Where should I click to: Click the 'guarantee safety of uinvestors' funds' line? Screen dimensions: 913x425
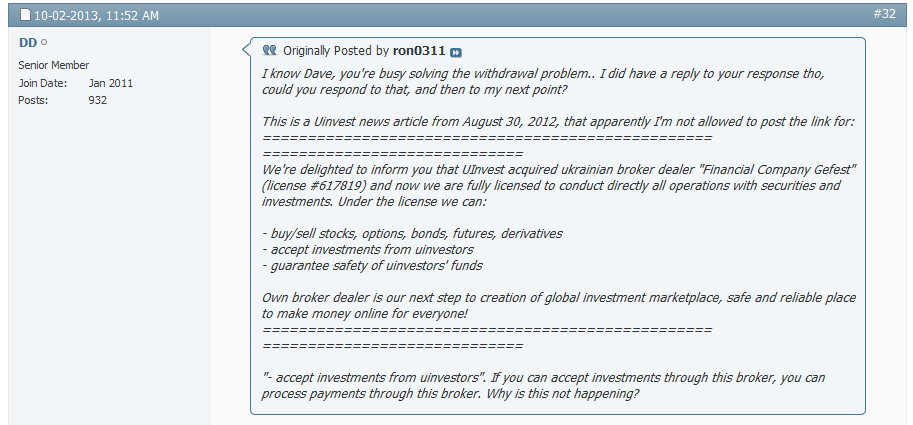point(372,265)
